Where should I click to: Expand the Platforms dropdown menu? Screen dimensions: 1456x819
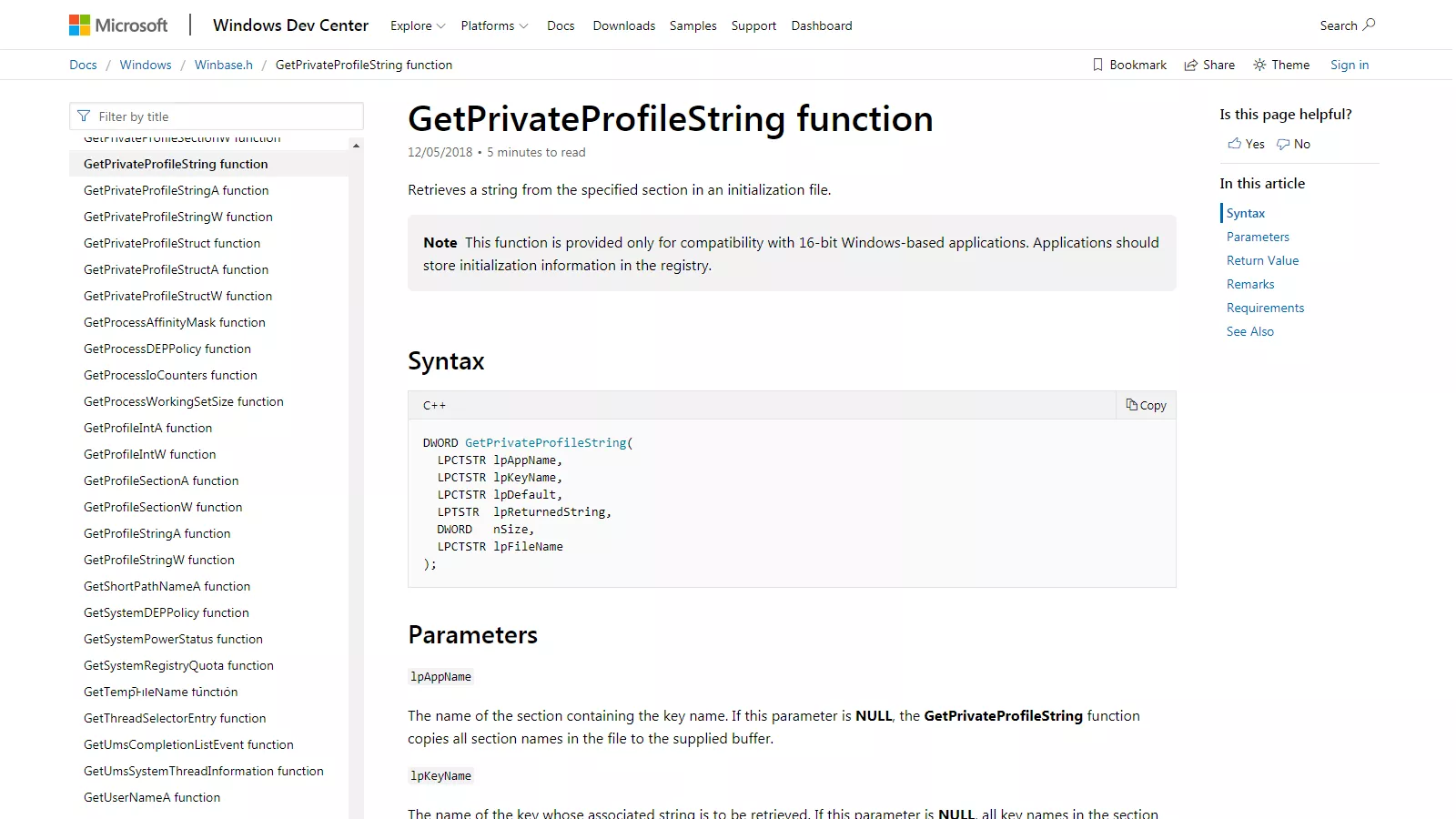click(x=494, y=25)
